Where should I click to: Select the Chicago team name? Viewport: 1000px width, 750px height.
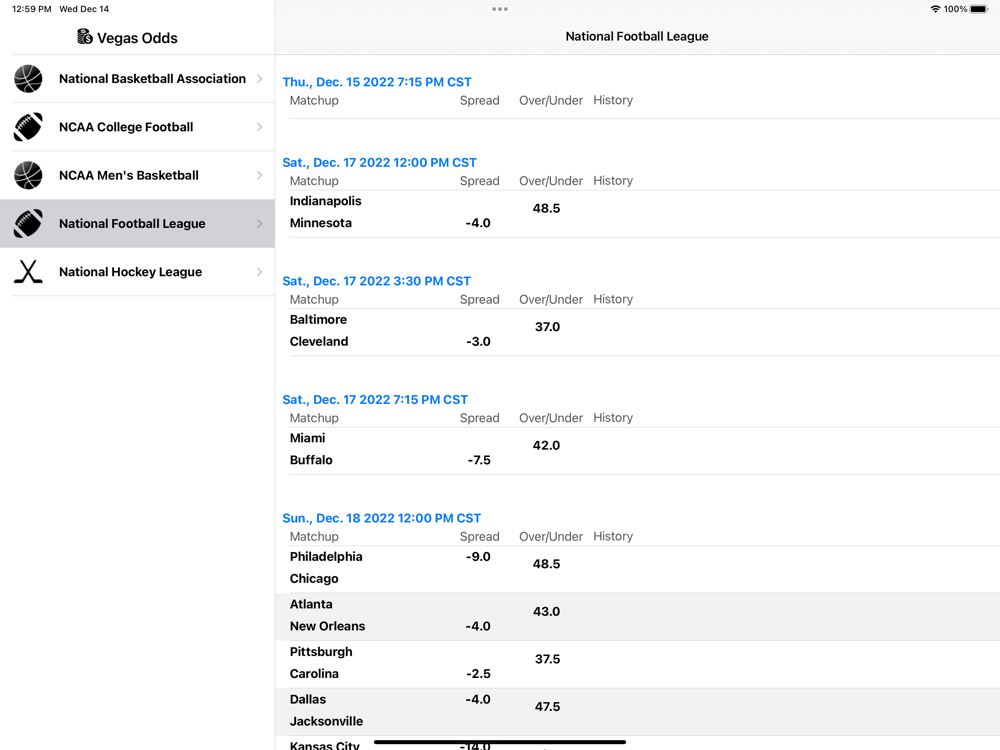314,578
